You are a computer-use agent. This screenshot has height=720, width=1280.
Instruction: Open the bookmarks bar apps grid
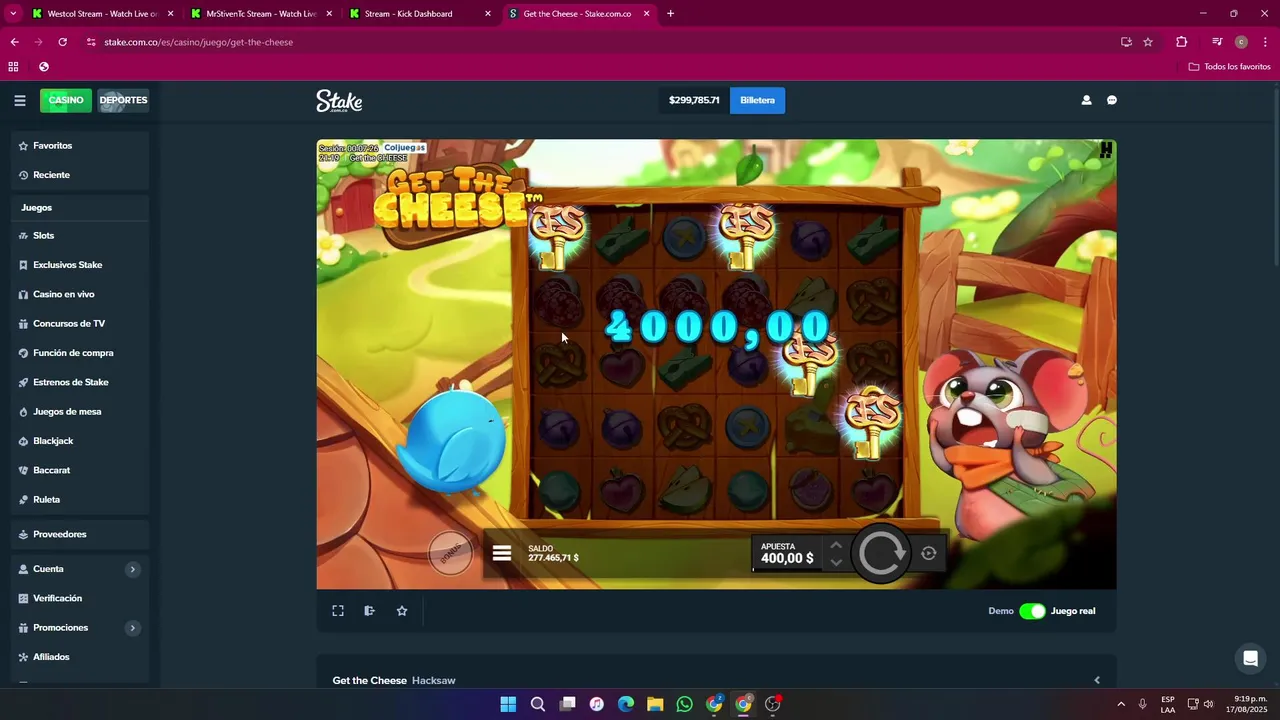(x=13, y=67)
